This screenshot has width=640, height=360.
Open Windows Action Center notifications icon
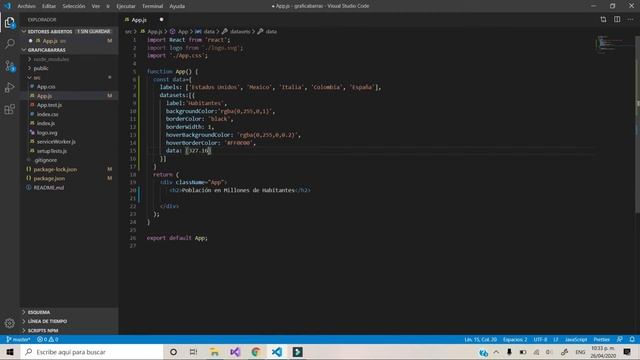[x=627, y=352]
